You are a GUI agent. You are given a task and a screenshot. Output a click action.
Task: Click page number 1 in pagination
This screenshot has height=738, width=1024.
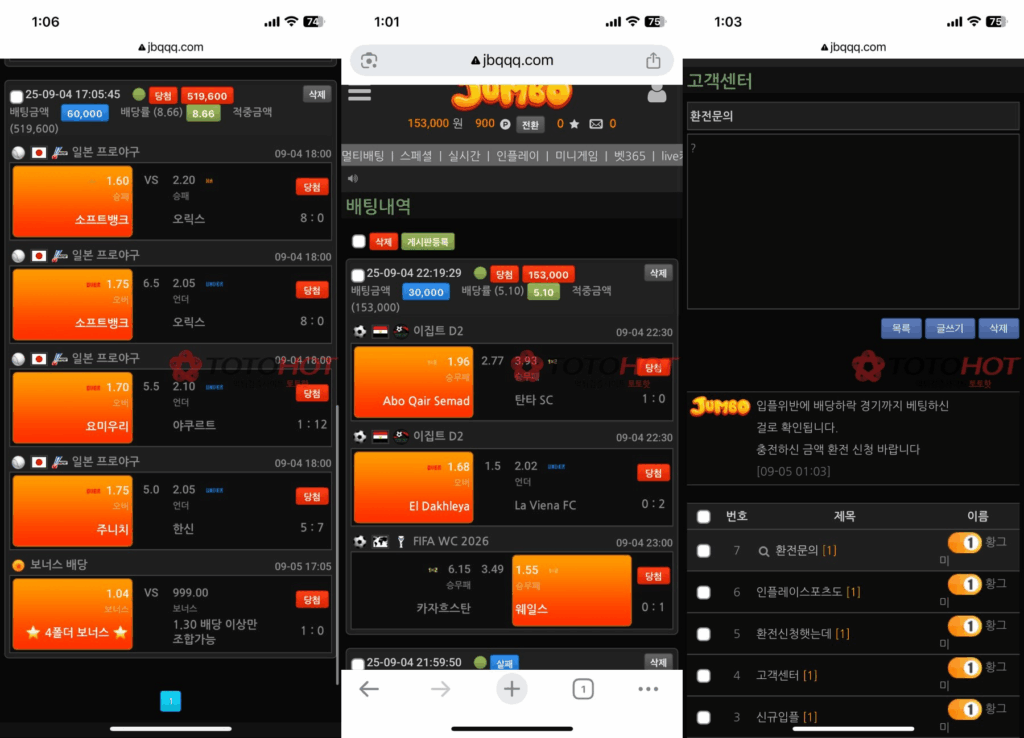171,701
